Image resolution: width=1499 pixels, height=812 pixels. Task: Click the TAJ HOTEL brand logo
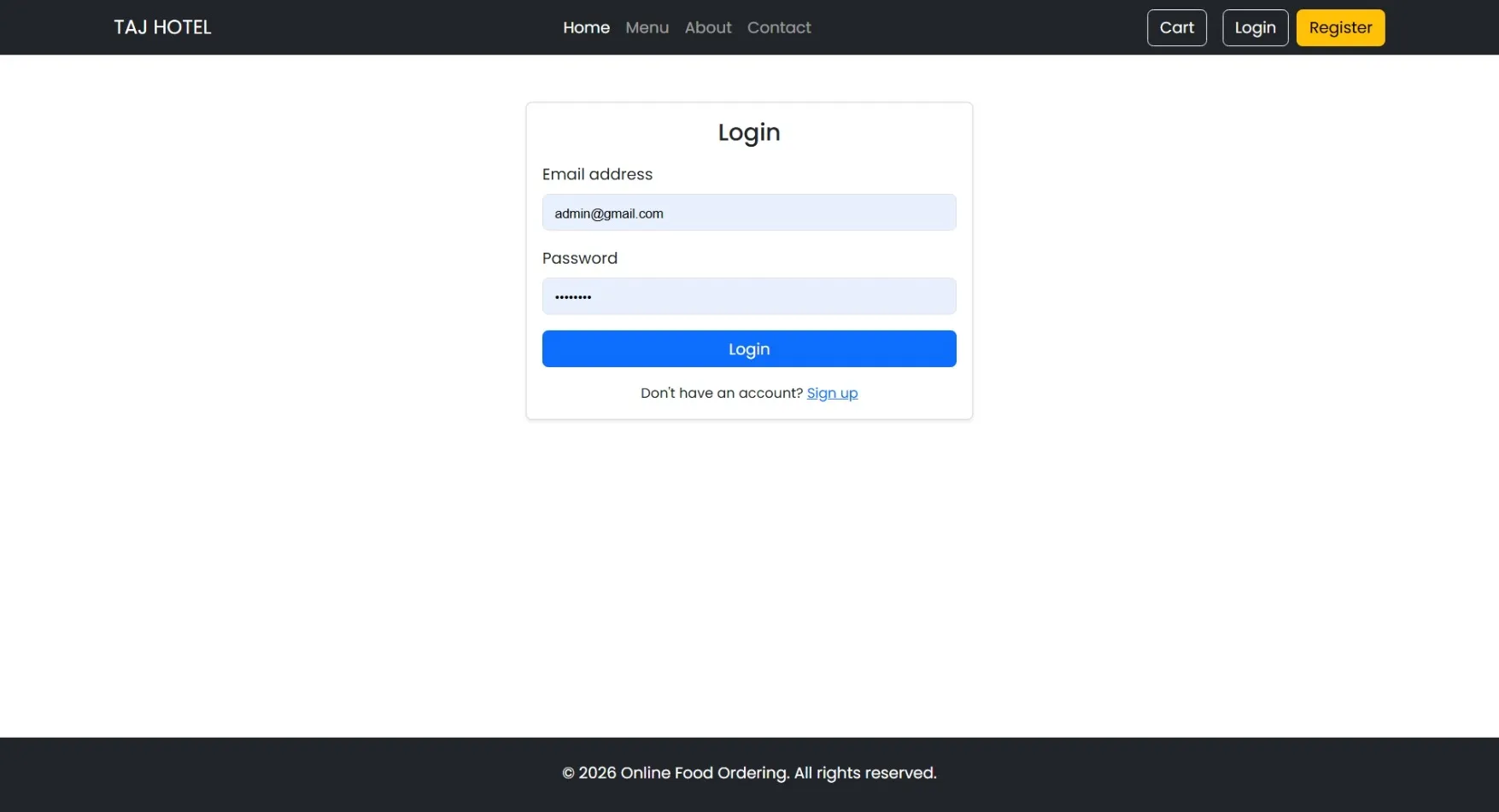(x=161, y=26)
